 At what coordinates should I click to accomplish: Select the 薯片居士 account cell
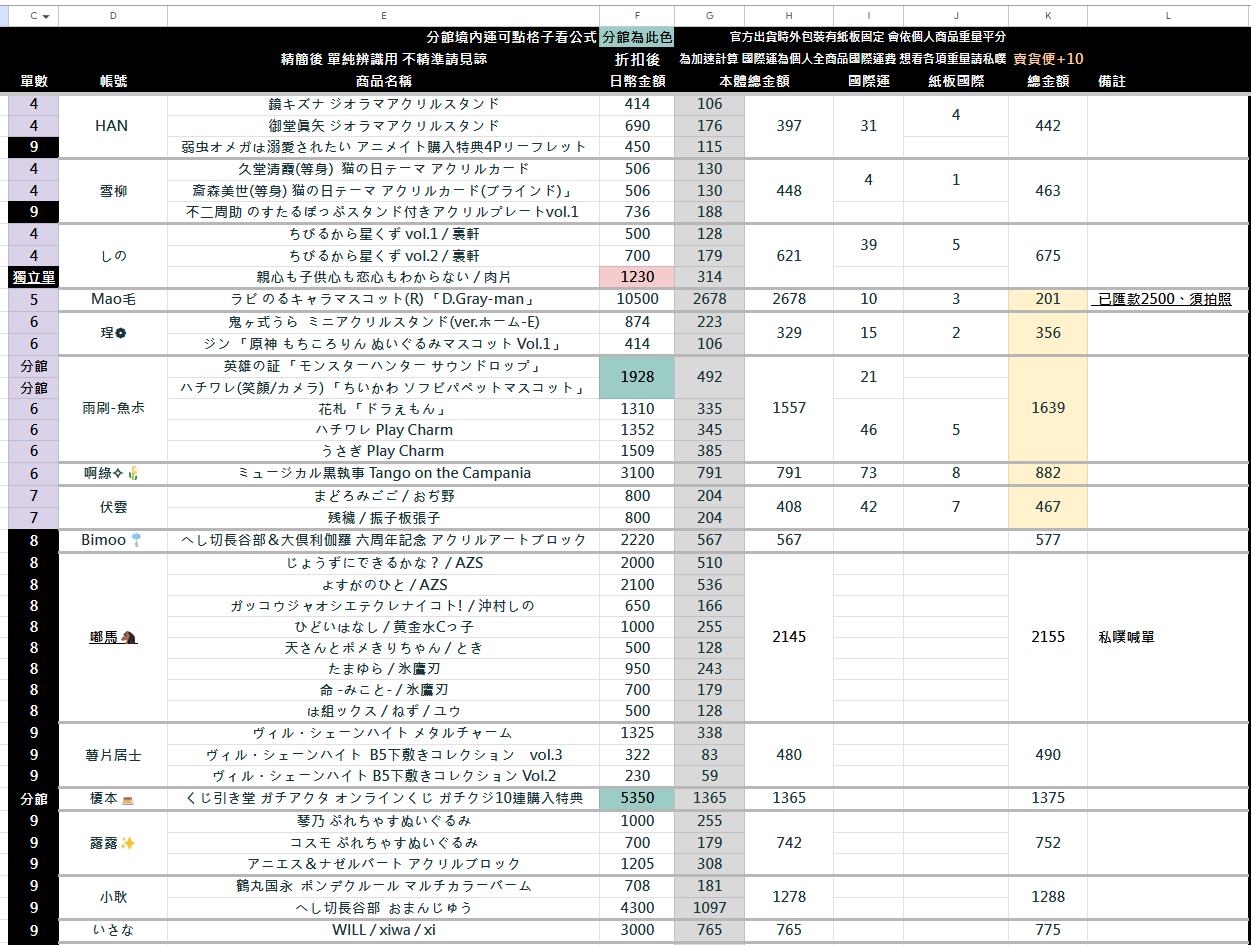point(113,755)
